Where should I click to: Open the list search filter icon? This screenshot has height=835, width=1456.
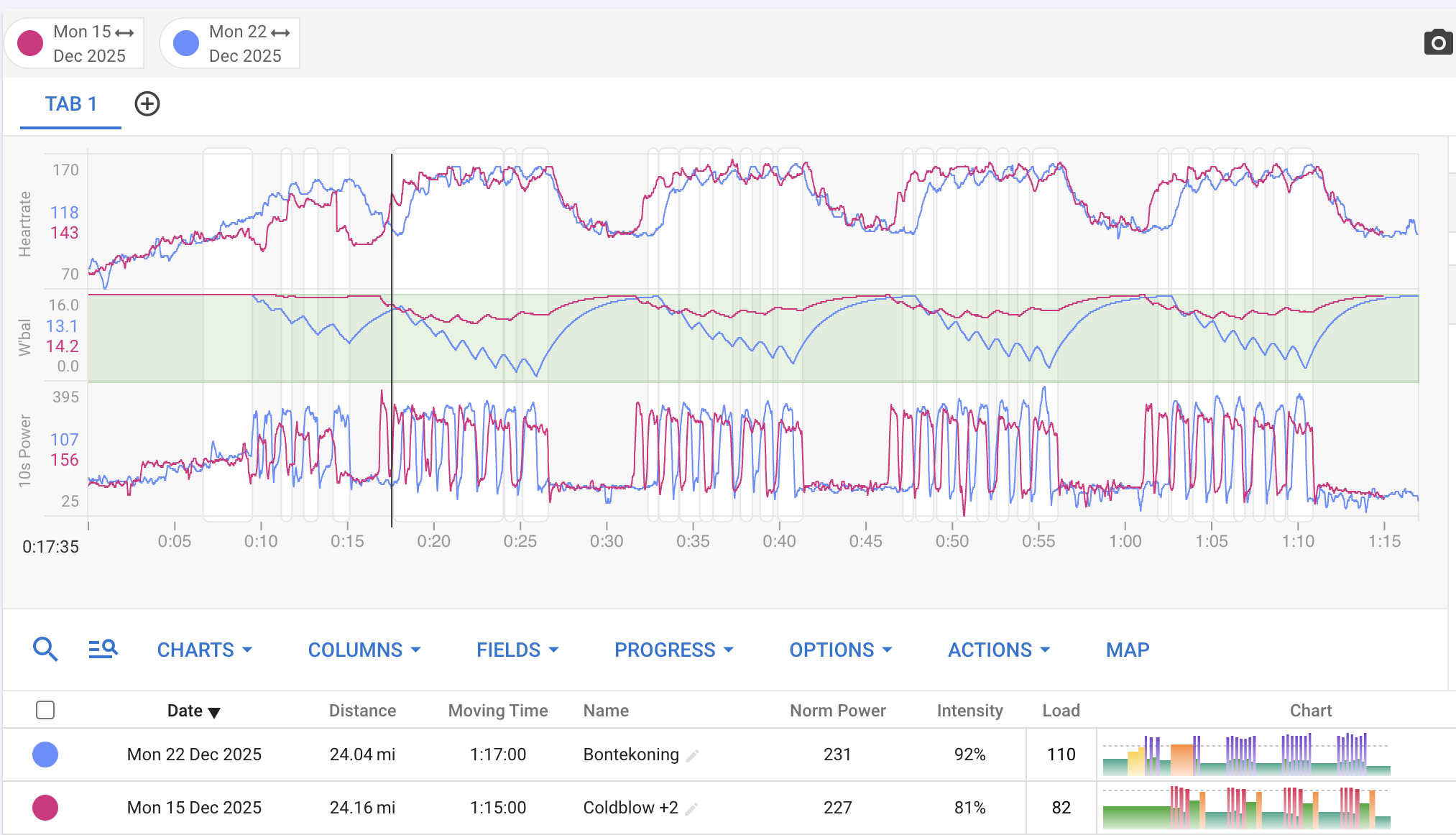pyautogui.click(x=103, y=650)
